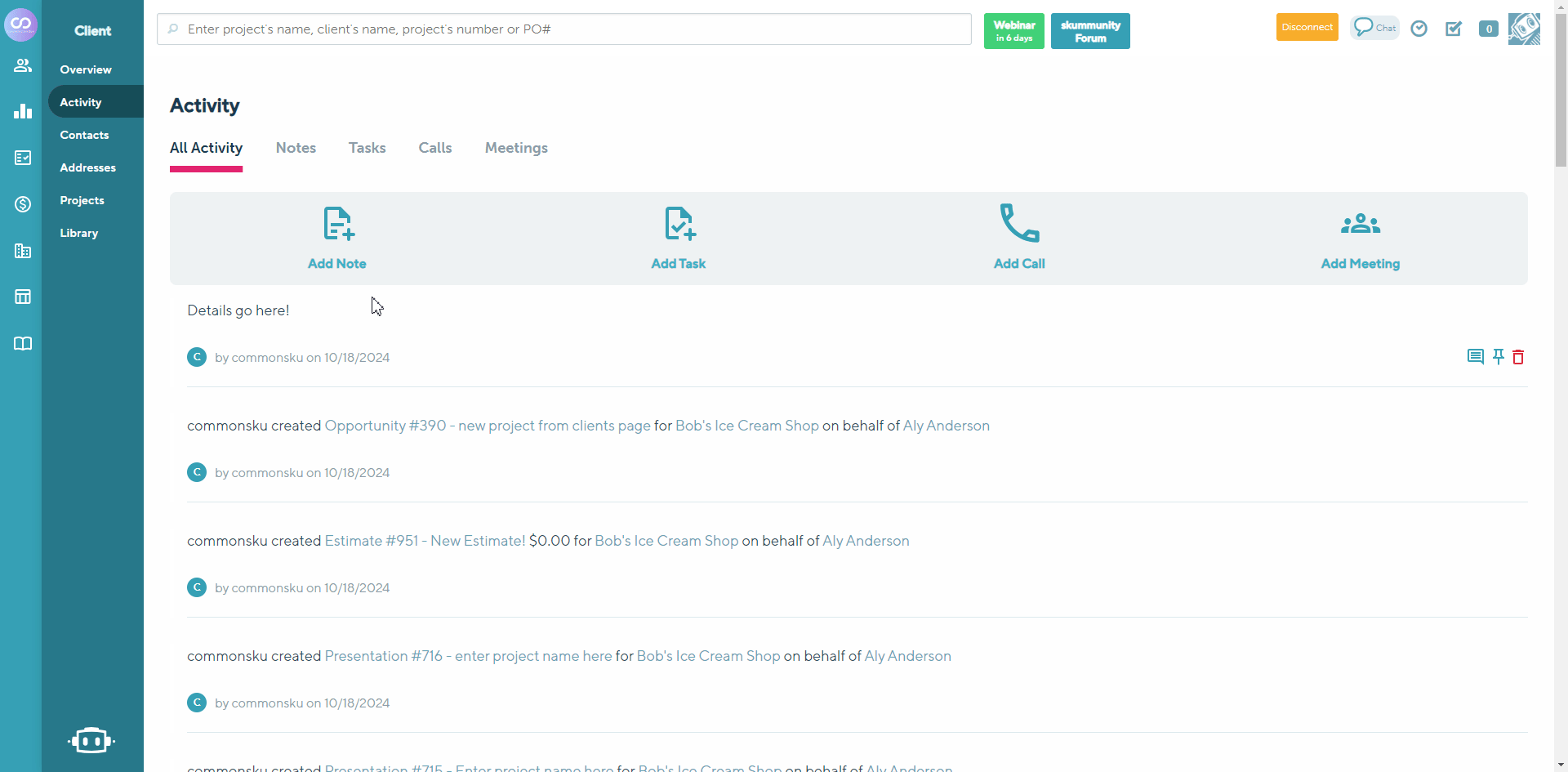Open the dollar sign finance sidebar icon
The image size is (1568, 772).
click(x=23, y=204)
